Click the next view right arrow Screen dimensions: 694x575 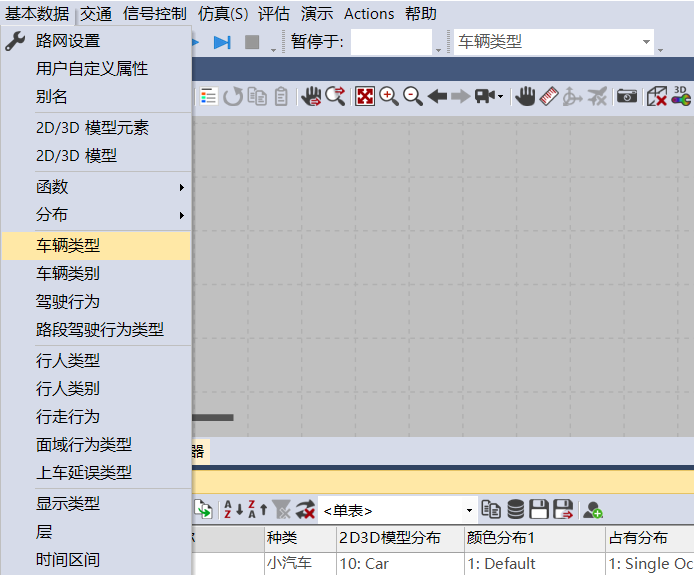[461, 96]
